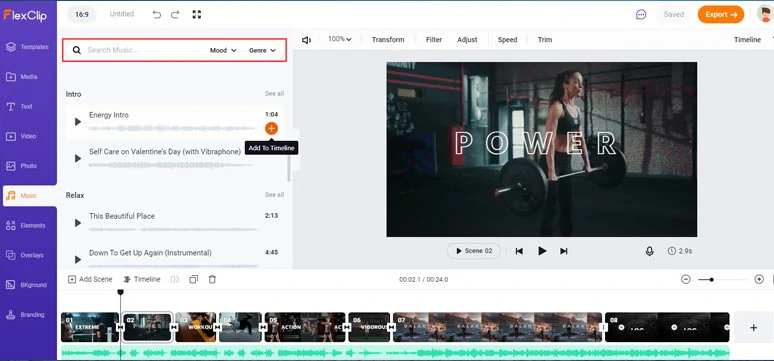The height and width of the screenshot is (361, 774).
Task: Select the Music sidebar tab
Action: pyautogui.click(x=30, y=196)
